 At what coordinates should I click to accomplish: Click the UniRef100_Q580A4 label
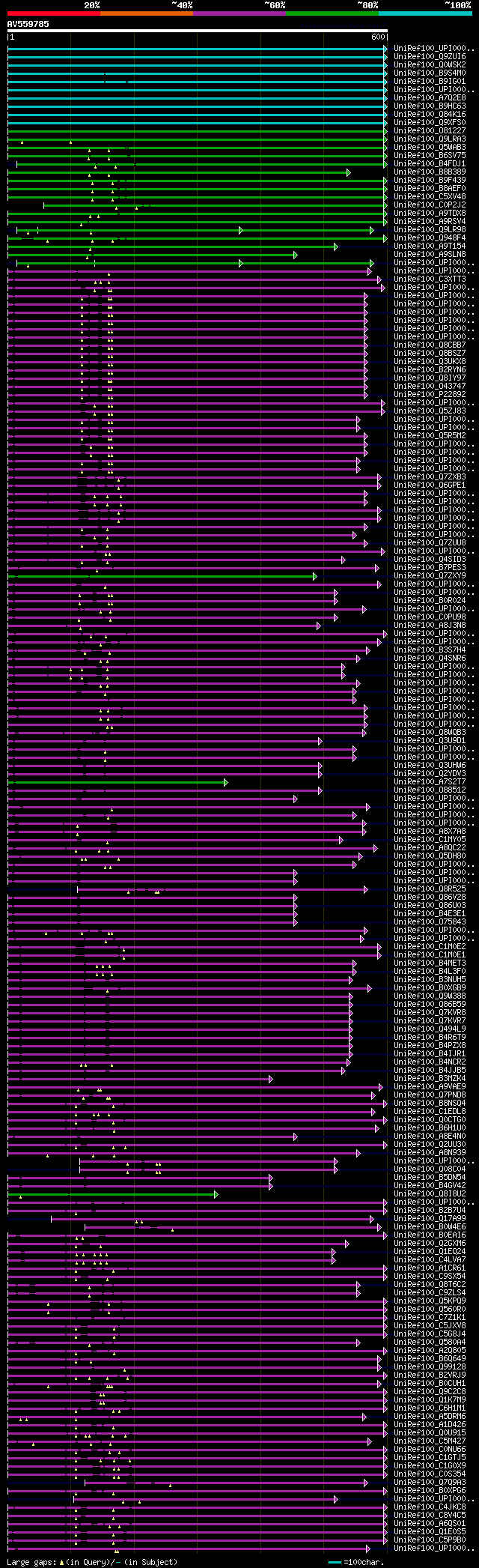[x=430, y=1343]
